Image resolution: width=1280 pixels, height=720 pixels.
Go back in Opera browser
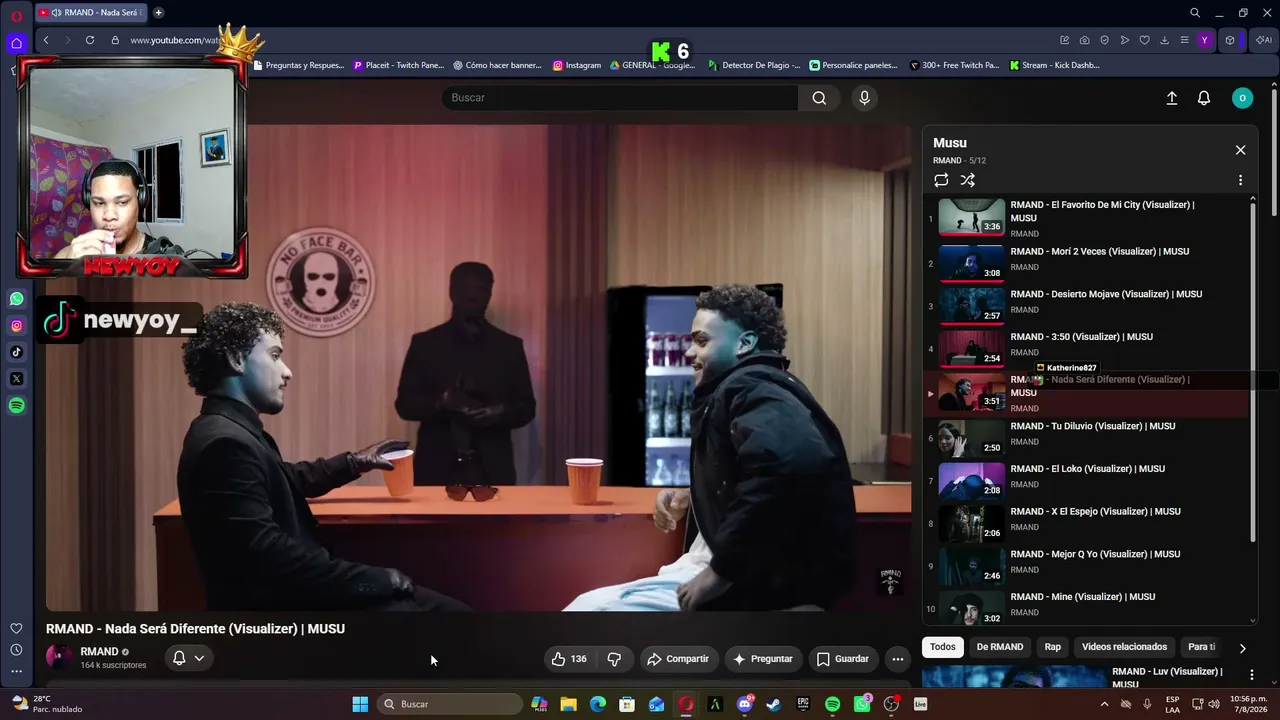[46, 40]
